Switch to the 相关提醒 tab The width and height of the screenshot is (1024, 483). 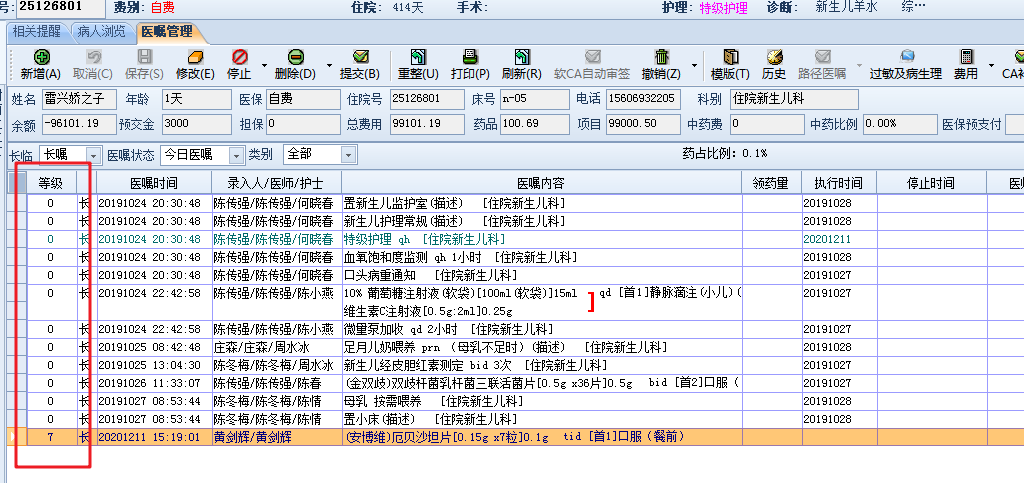coord(37,31)
